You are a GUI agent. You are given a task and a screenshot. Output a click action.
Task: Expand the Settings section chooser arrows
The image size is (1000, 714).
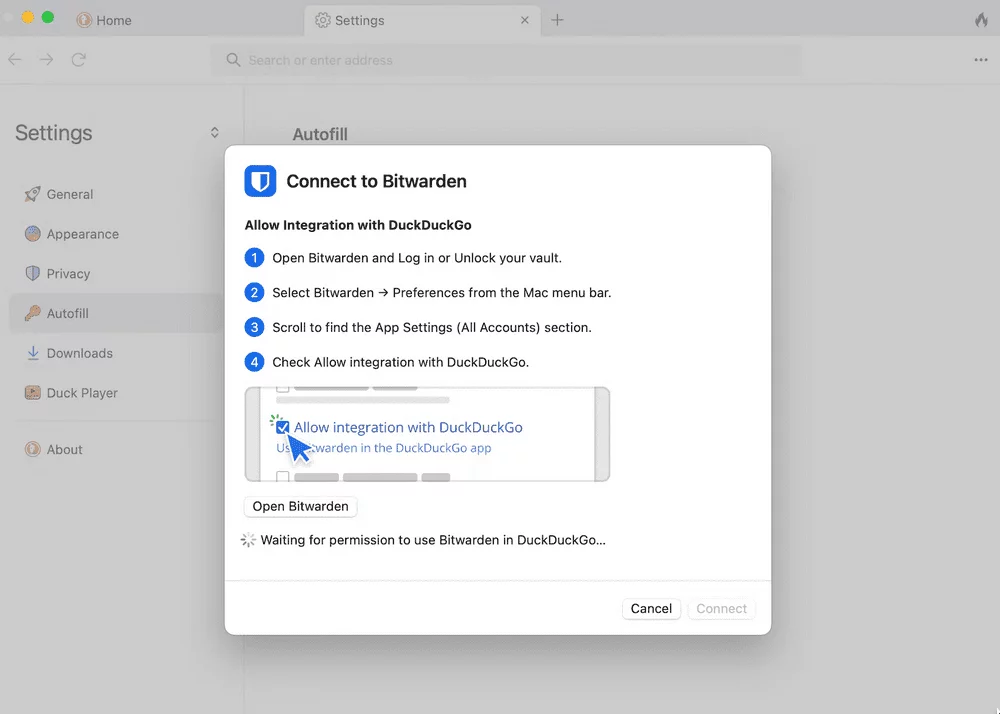(214, 133)
